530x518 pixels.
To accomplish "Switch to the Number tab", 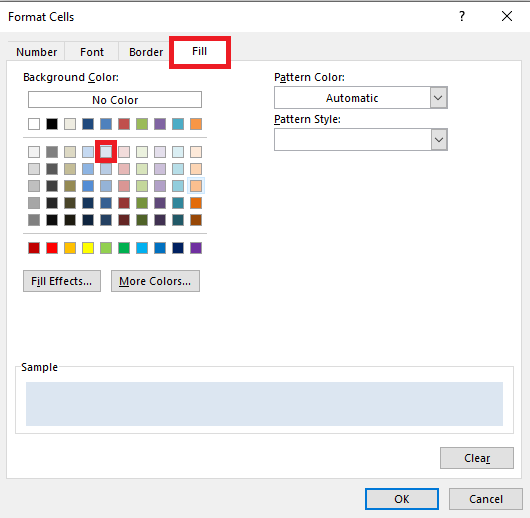I will [x=37, y=52].
